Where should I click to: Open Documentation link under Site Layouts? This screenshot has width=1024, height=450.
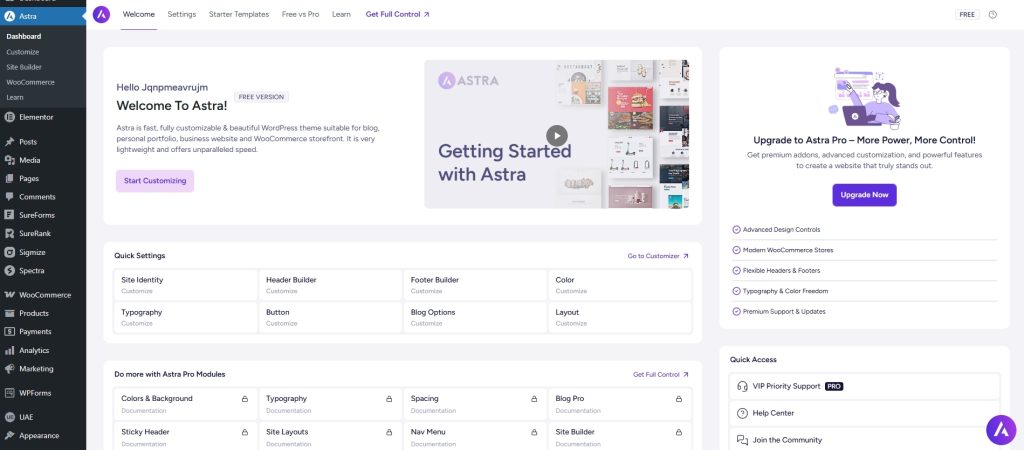pos(289,444)
